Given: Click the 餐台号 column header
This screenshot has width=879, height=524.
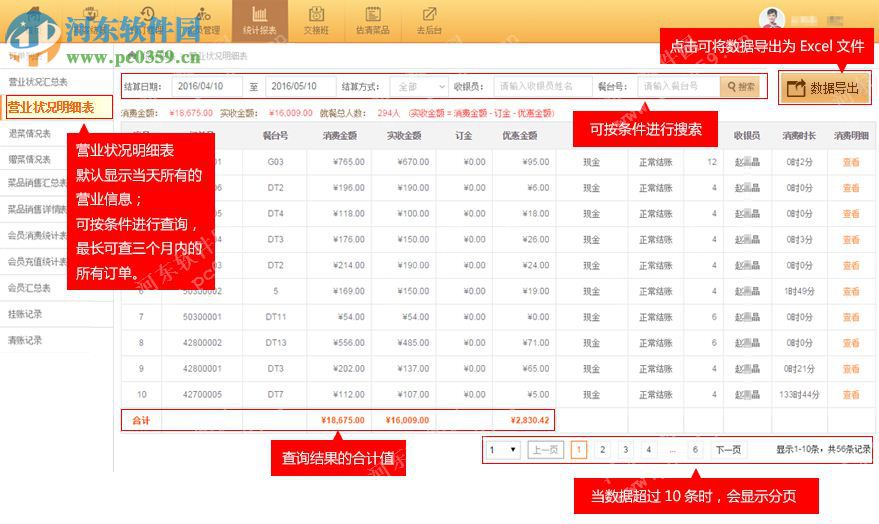Looking at the screenshot, I should [275, 136].
